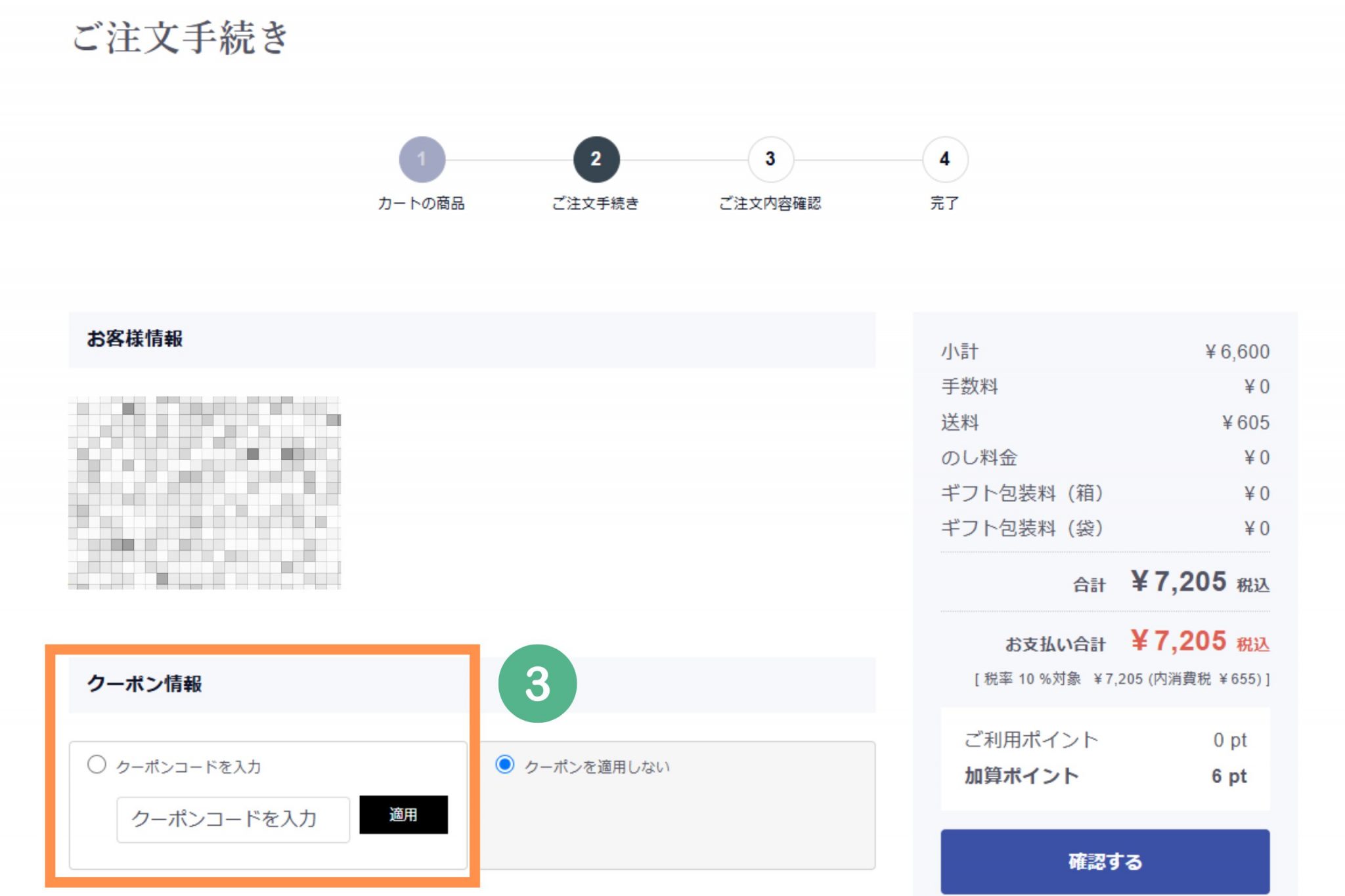The height and width of the screenshot is (896, 1345).
Task: Click ご注文内容確認 step label
Action: [x=770, y=203]
